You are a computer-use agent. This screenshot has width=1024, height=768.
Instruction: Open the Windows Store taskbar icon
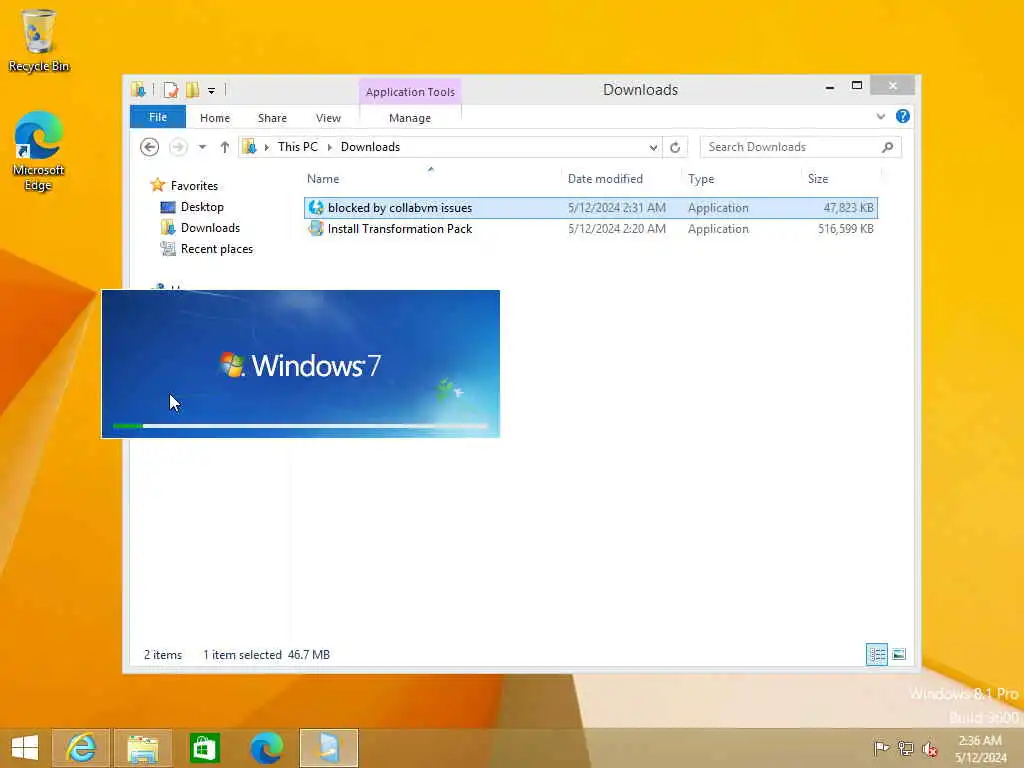click(x=204, y=748)
